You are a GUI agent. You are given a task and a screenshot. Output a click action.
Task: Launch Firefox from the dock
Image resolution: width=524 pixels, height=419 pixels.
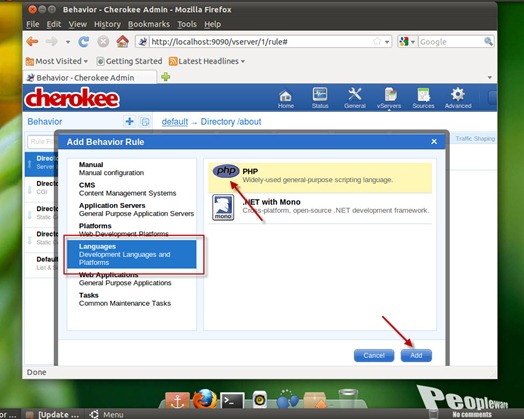tap(205, 399)
